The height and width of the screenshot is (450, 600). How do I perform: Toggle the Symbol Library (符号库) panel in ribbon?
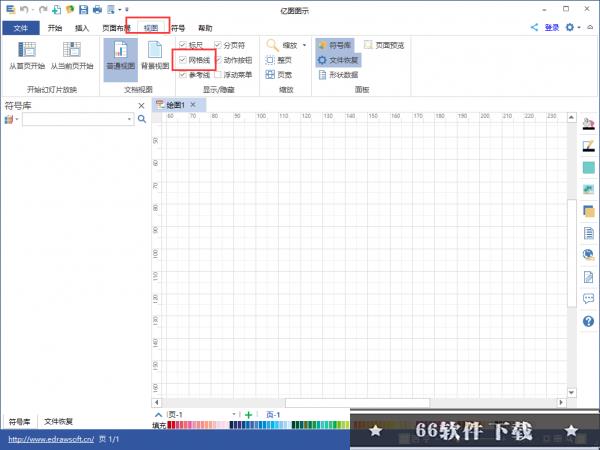[335, 45]
